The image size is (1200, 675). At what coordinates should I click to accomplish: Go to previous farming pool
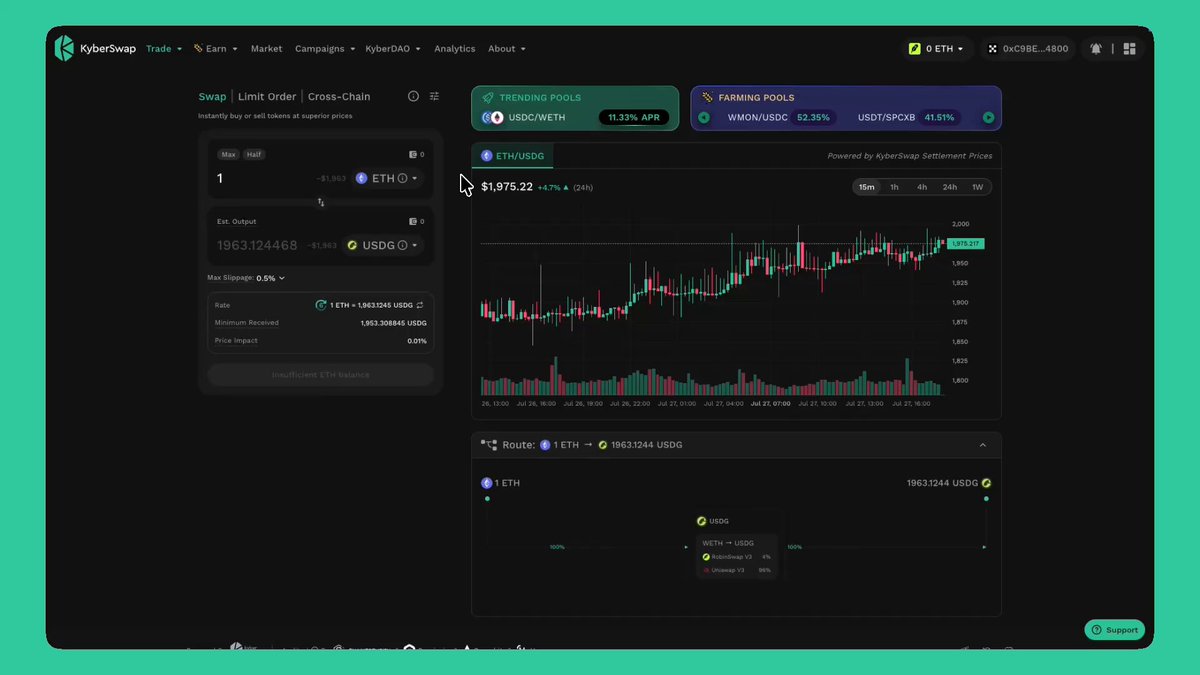pyautogui.click(x=704, y=117)
